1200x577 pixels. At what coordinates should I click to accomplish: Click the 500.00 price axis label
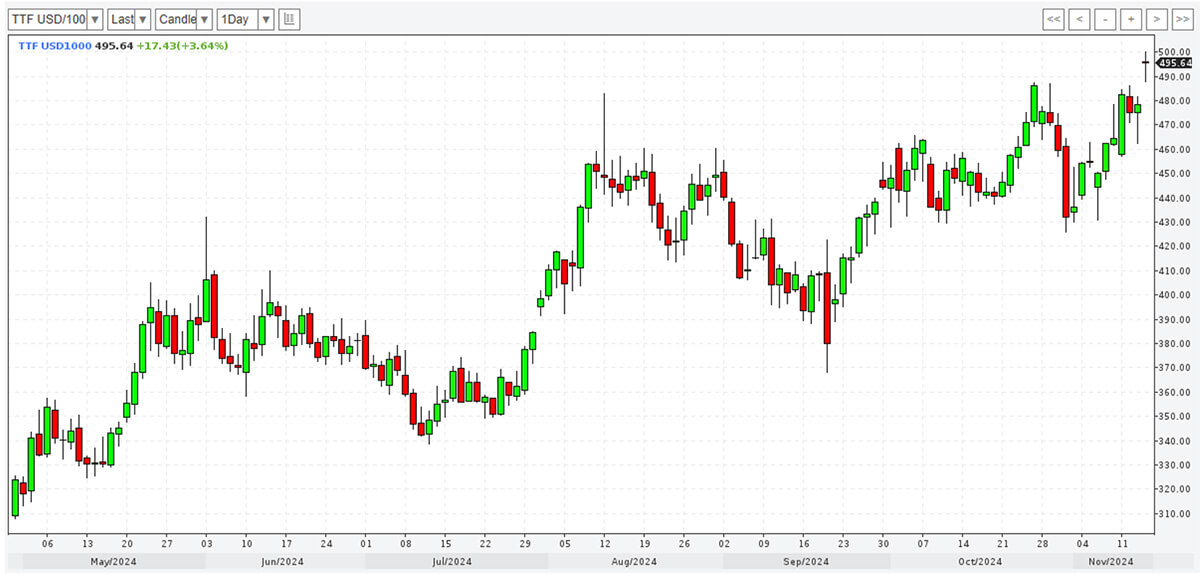click(1174, 52)
